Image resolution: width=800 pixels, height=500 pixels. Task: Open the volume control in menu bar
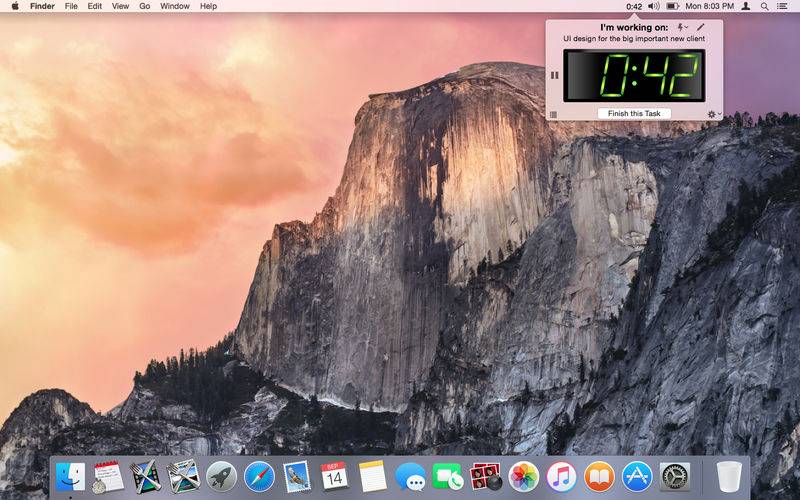click(x=654, y=6)
